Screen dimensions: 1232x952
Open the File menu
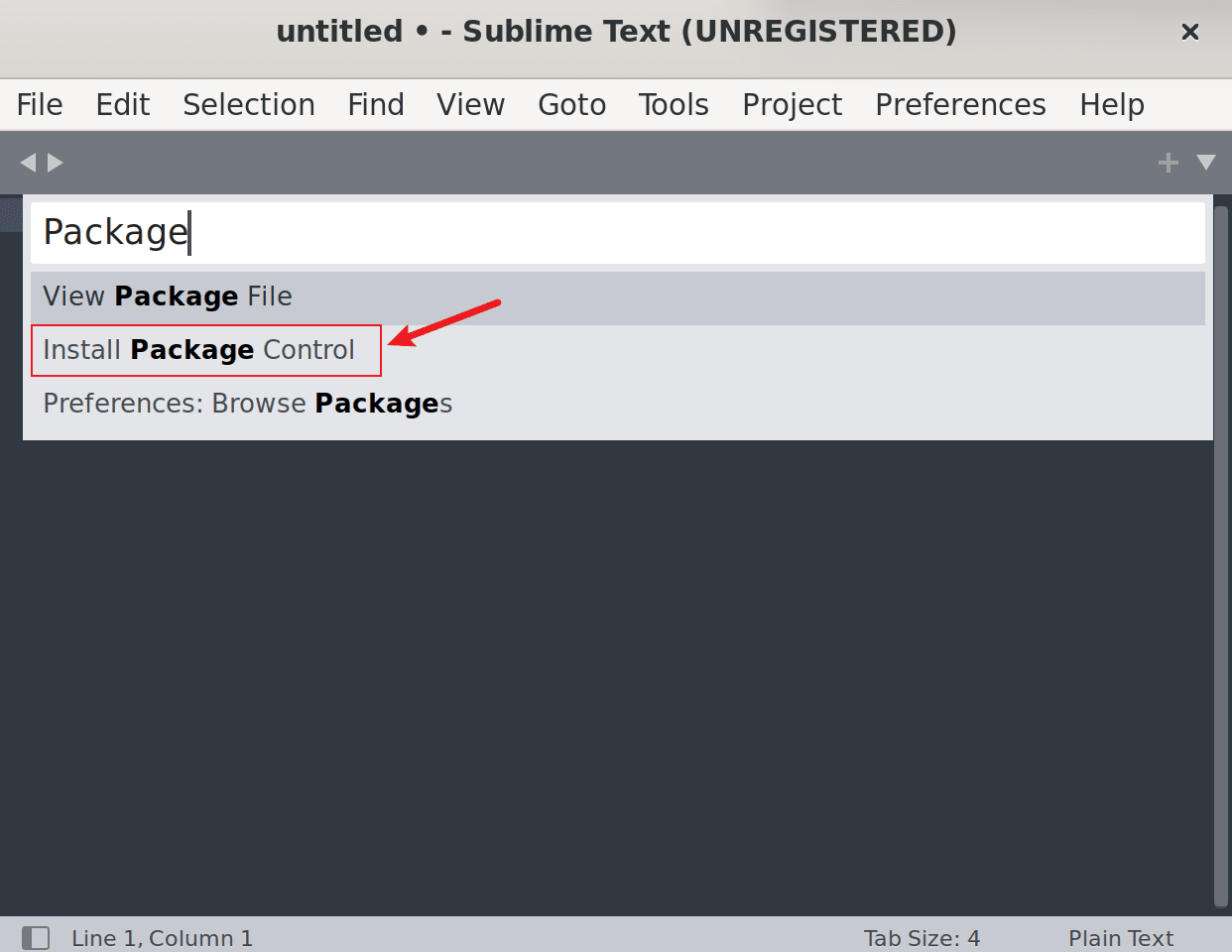(40, 104)
